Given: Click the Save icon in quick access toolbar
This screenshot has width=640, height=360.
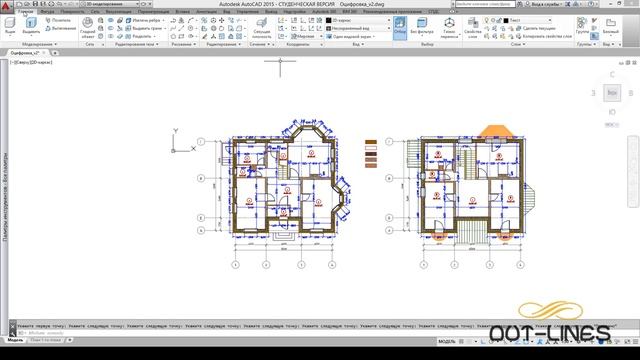Looking at the screenshot, I should (x=36, y=4).
